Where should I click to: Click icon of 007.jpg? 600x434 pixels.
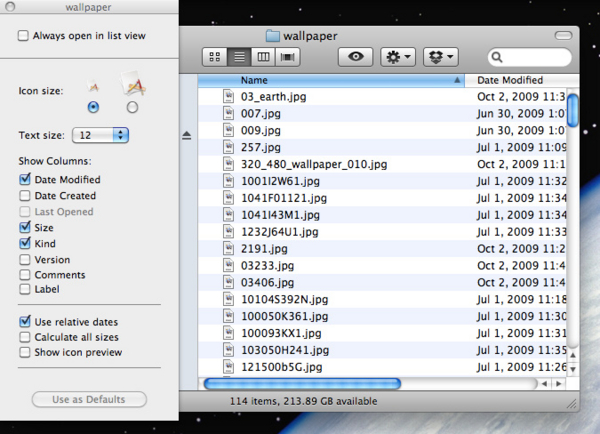pyautogui.click(x=228, y=113)
